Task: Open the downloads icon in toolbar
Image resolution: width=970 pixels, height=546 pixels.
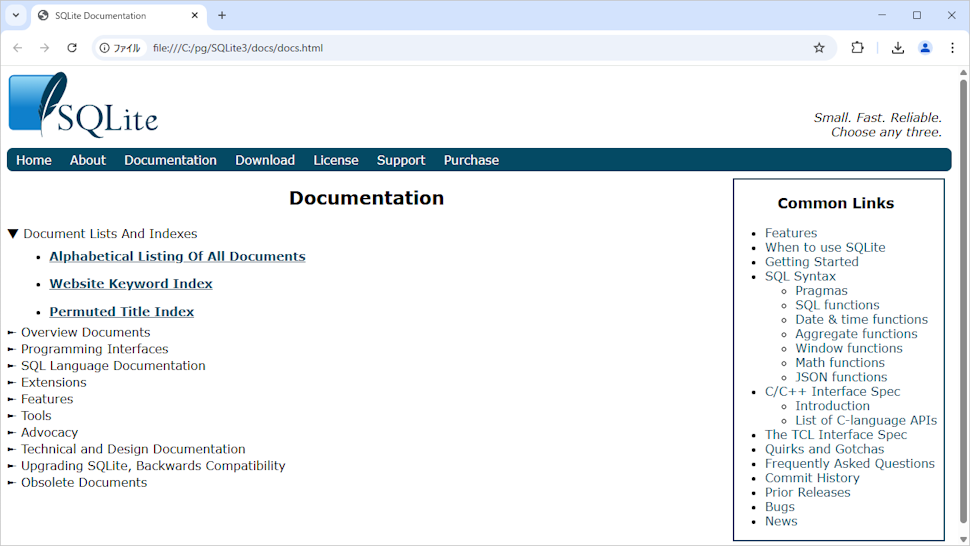Action: tap(898, 48)
